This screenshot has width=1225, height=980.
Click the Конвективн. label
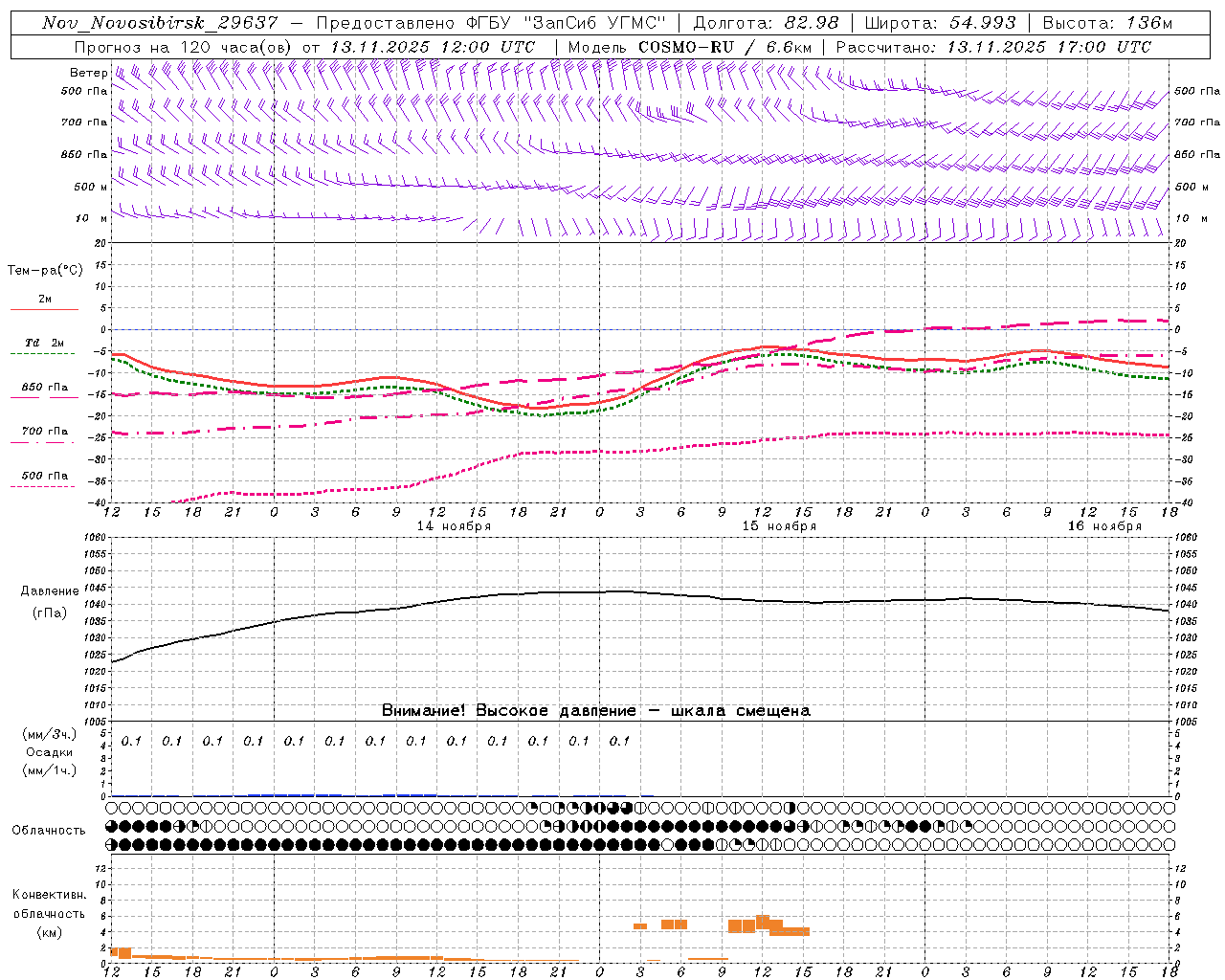[x=49, y=895]
